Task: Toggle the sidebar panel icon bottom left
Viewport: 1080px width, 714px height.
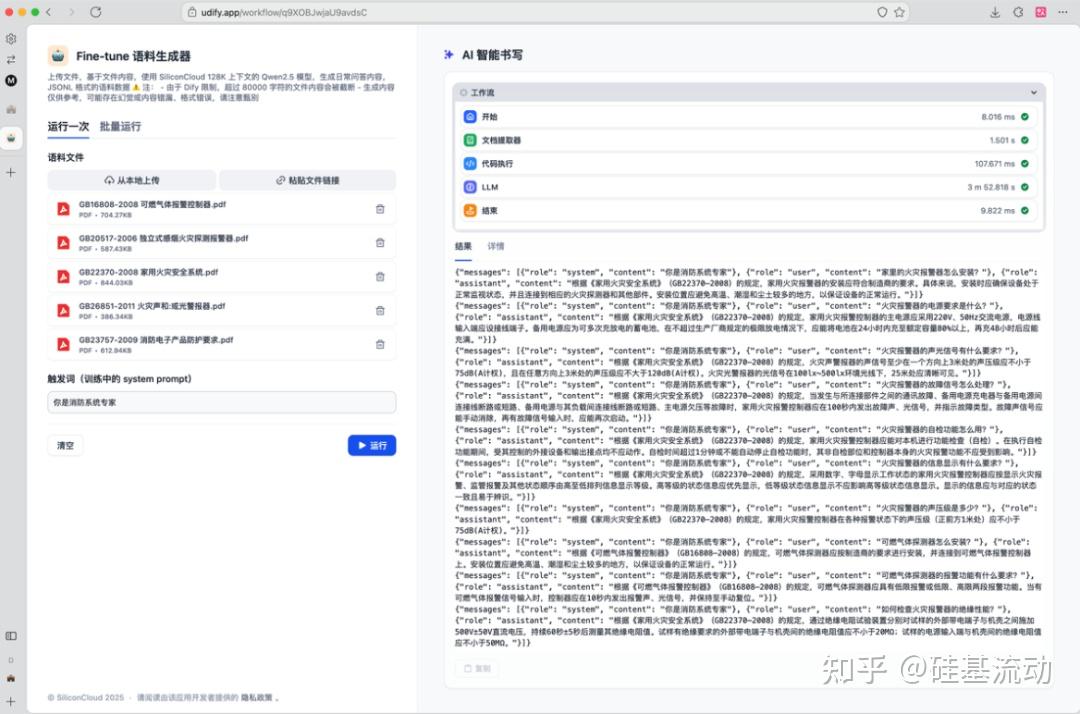Action: (x=11, y=636)
